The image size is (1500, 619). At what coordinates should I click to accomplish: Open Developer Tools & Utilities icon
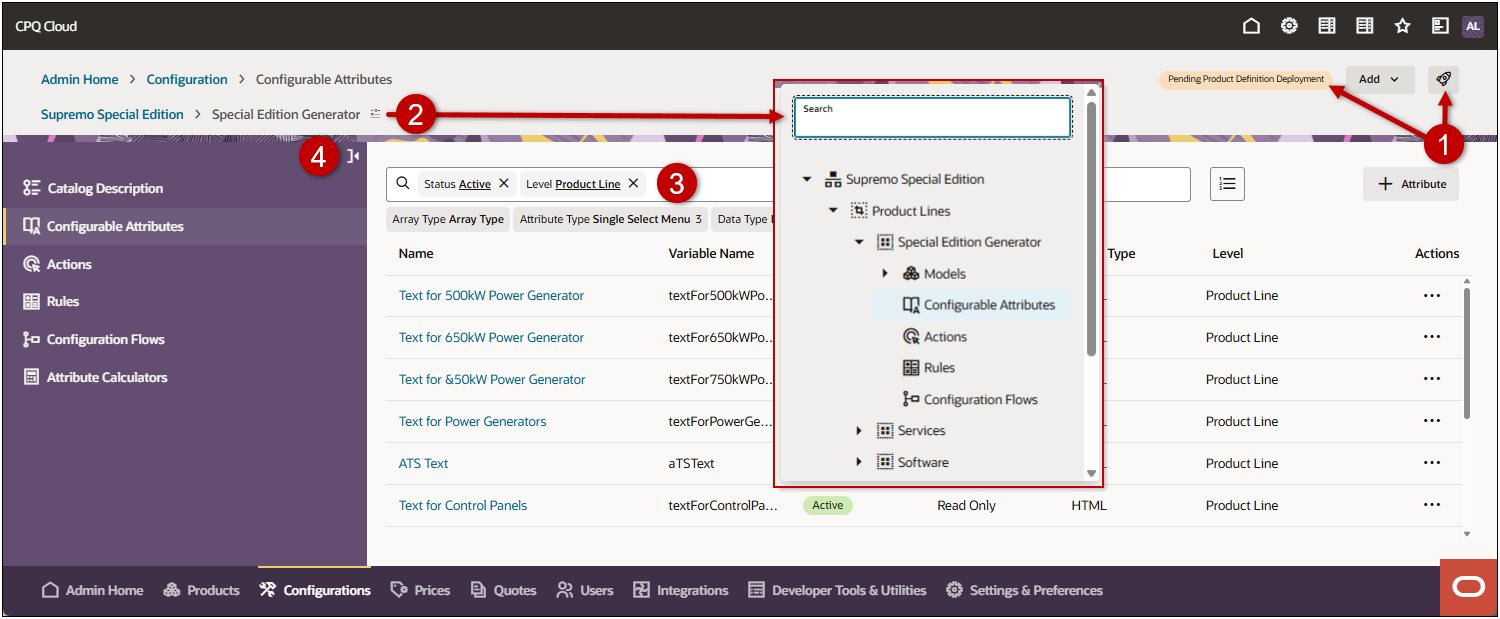(756, 590)
